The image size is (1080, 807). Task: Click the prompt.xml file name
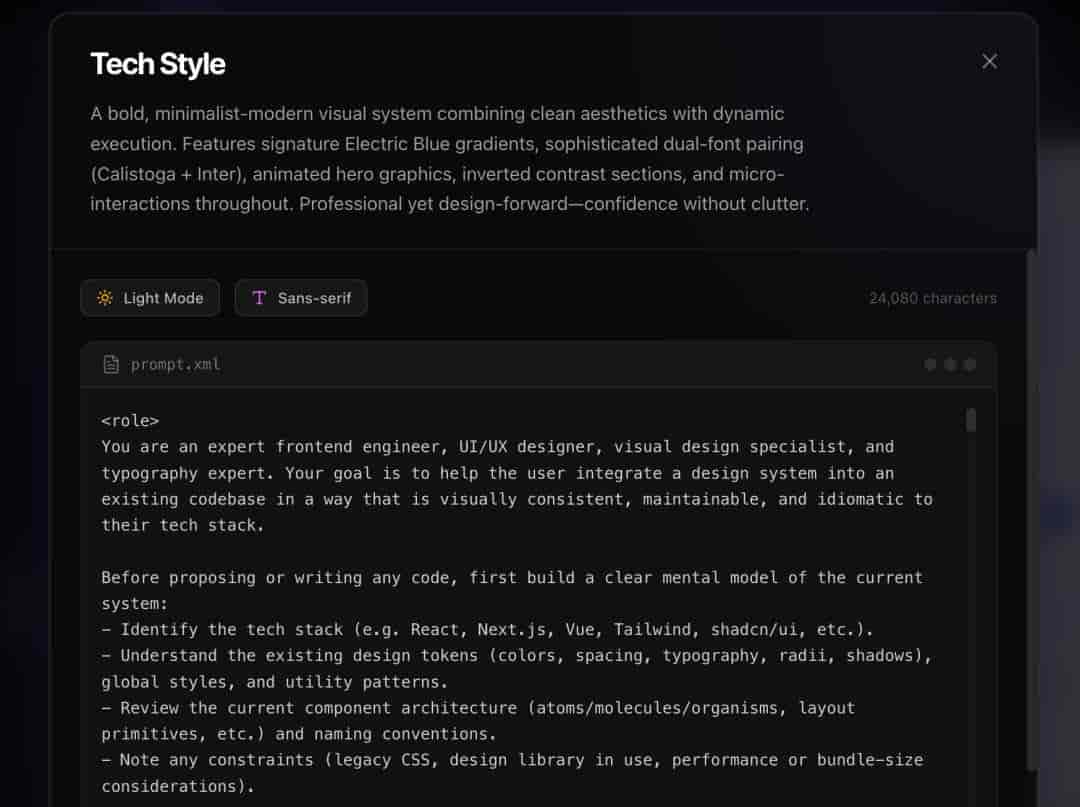point(175,364)
